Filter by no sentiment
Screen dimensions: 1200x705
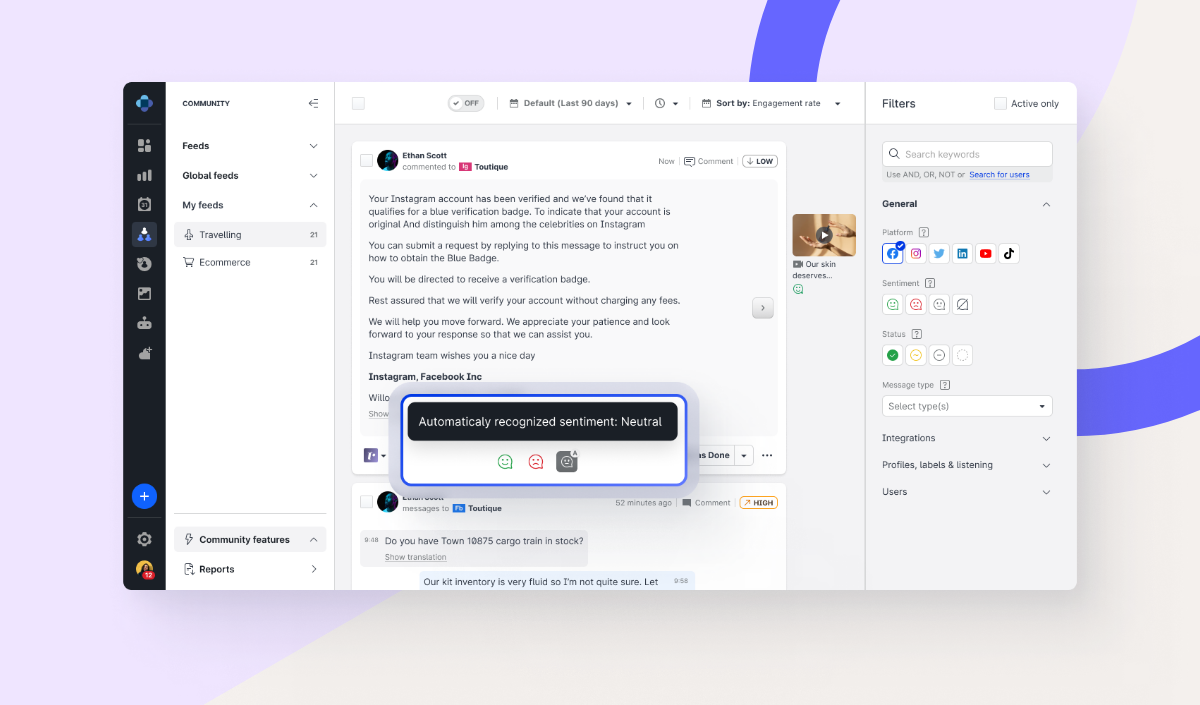[x=962, y=304]
